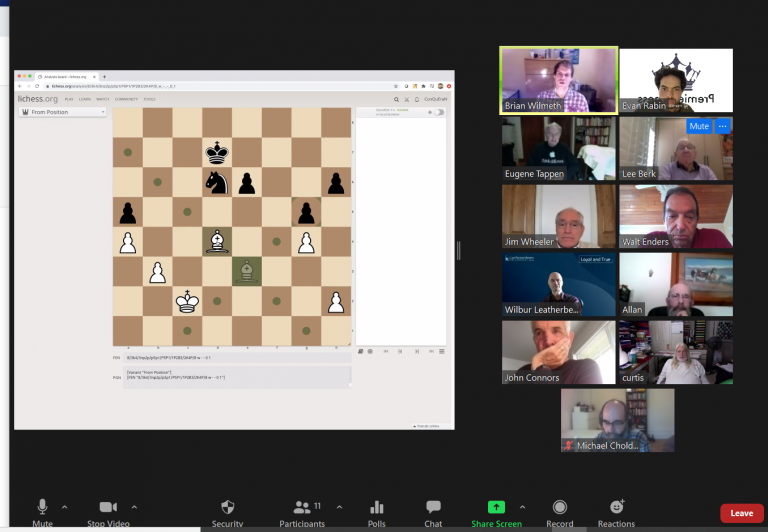Click the lichess search magnifier icon
Screen dimensions: 768x532
(x=397, y=100)
